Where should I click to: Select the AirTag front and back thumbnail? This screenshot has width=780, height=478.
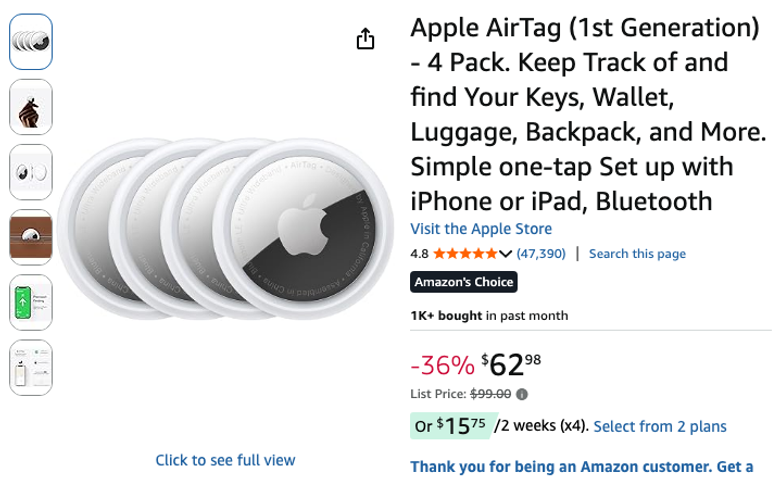(x=31, y=172)
